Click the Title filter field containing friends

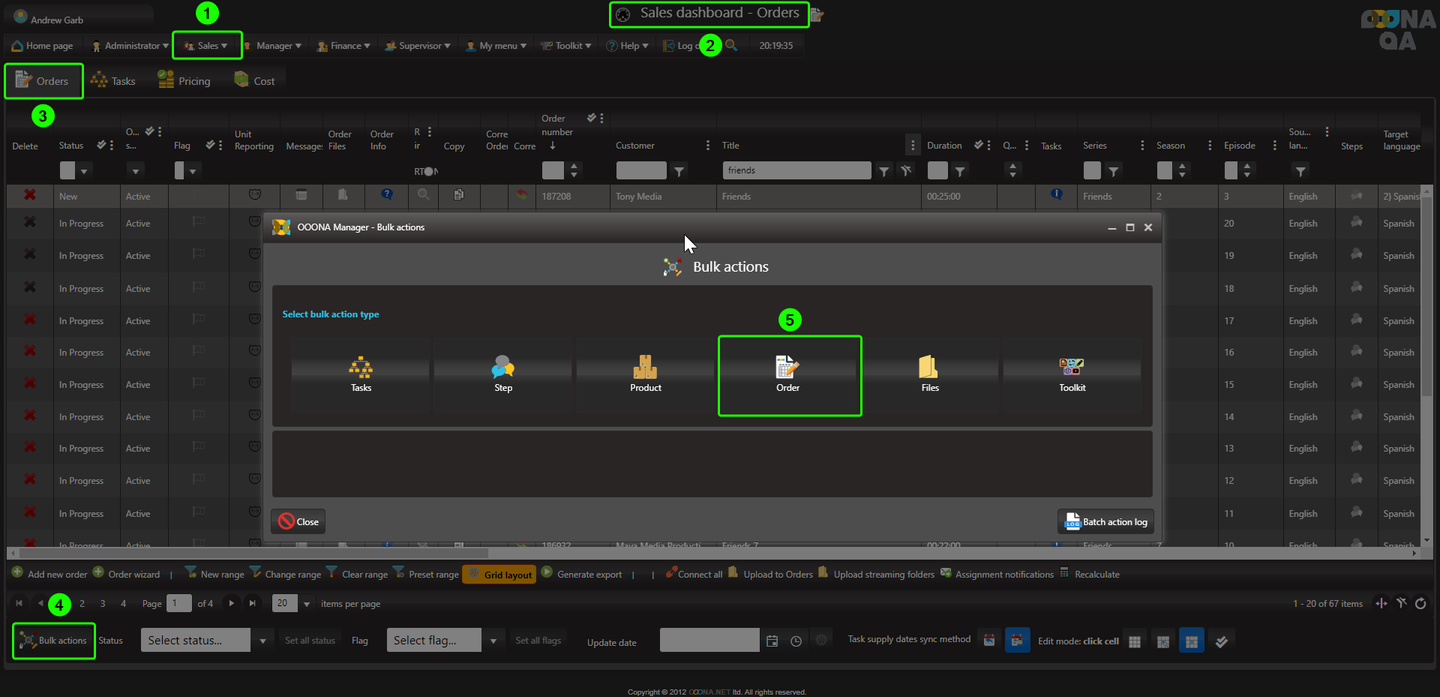tap(796, 171)
